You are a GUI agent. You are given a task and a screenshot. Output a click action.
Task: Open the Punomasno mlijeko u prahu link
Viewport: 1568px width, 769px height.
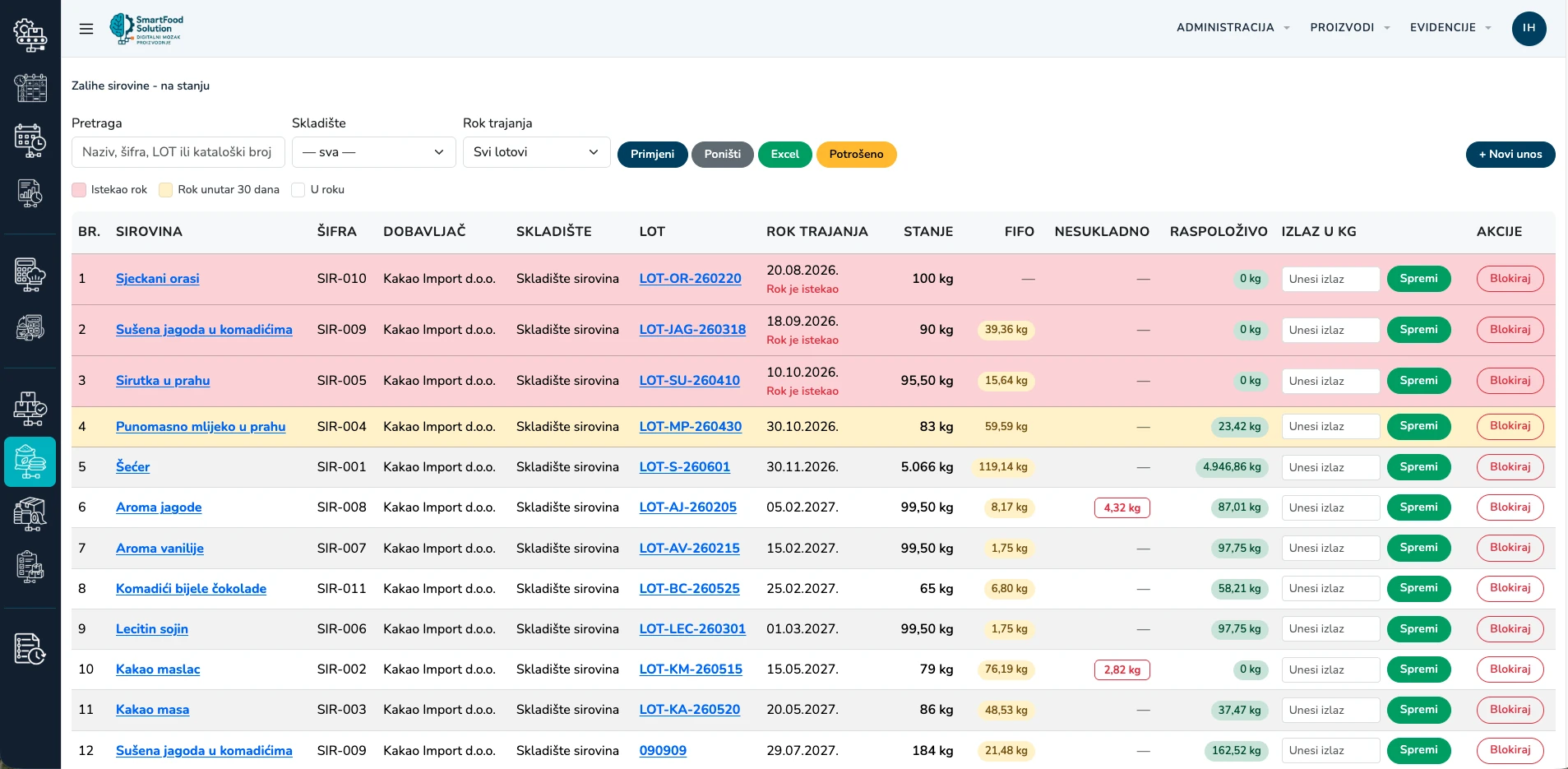[x=201, y=427]
